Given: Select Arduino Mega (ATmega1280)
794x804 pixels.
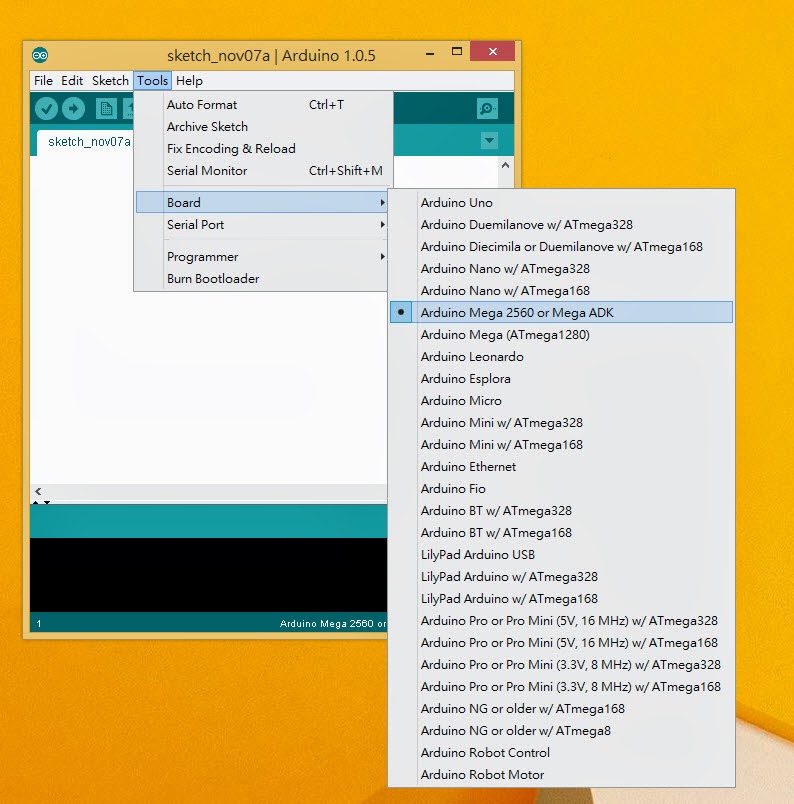Looking at the screenshot, I should pos(561,335).
